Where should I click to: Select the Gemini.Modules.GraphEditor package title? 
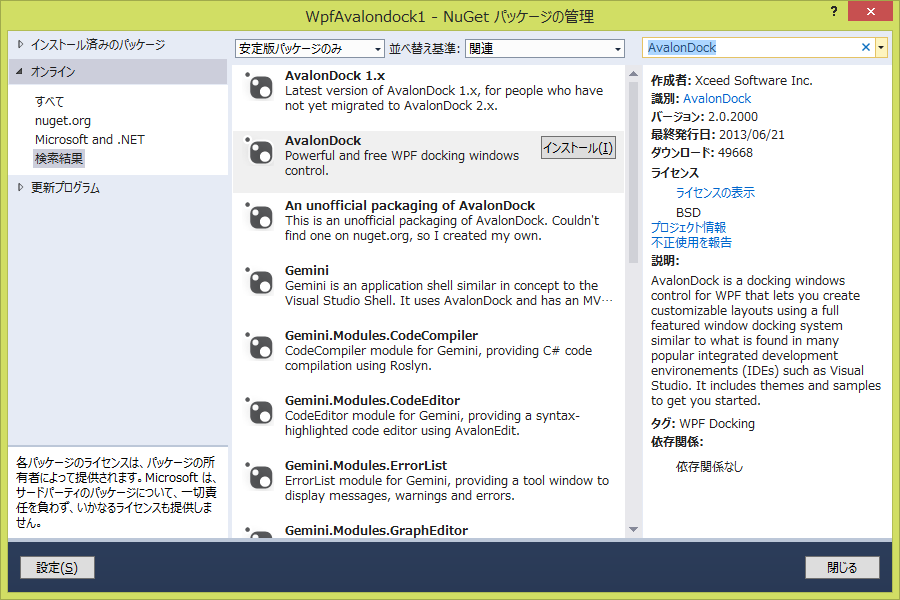point(377,530)
